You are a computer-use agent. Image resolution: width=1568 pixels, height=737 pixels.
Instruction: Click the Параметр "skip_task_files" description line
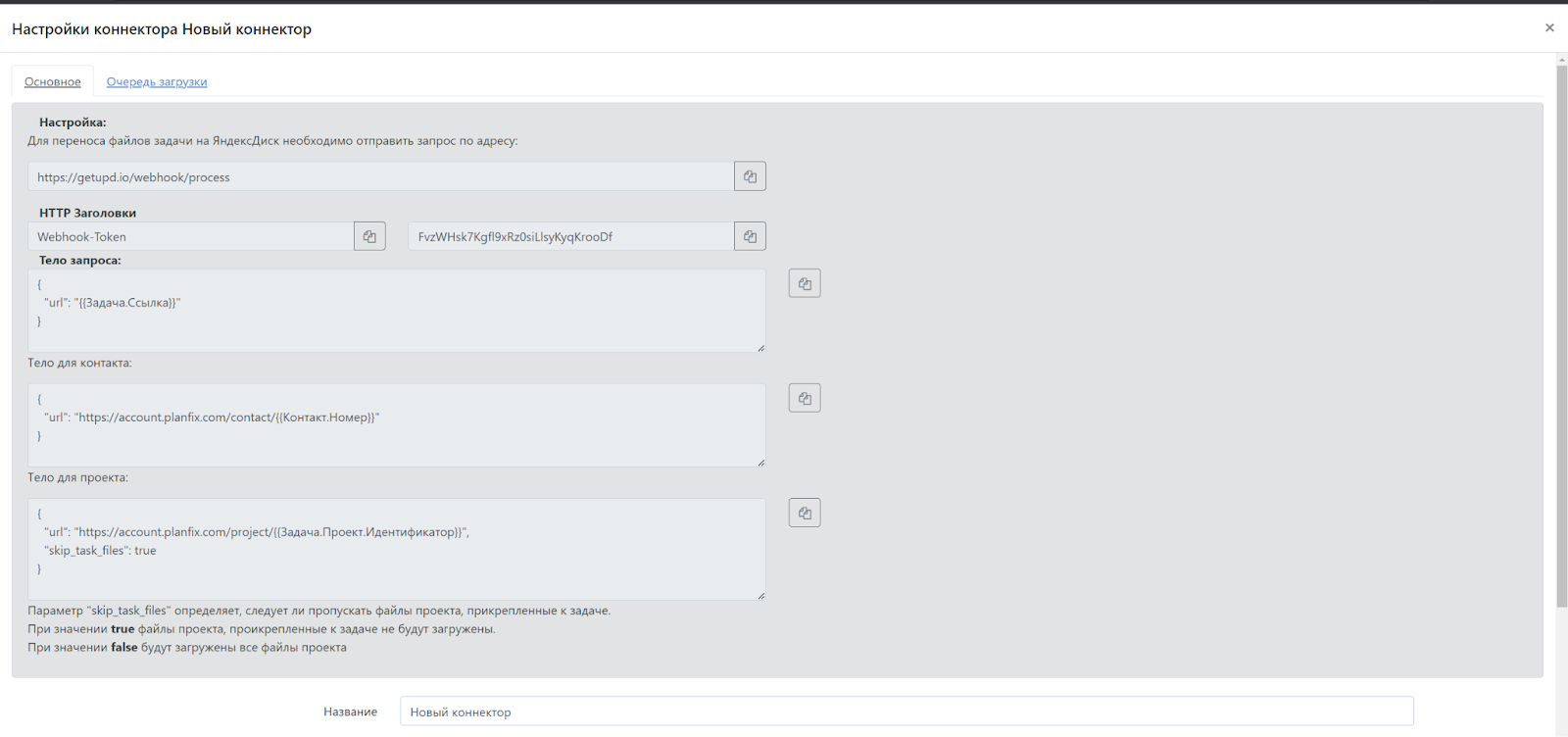tap(318, 610)
